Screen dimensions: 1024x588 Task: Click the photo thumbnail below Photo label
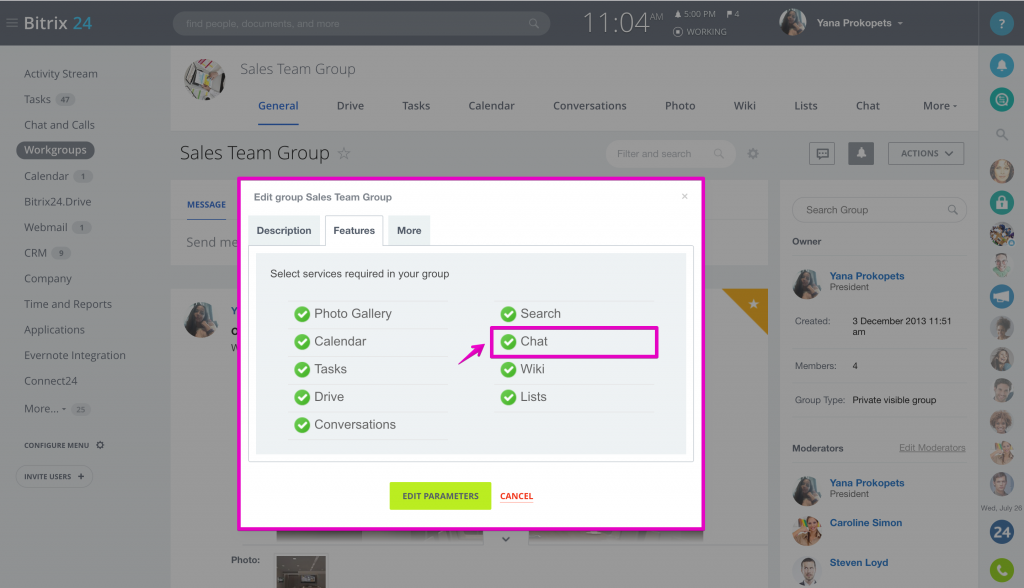point(300,572)
